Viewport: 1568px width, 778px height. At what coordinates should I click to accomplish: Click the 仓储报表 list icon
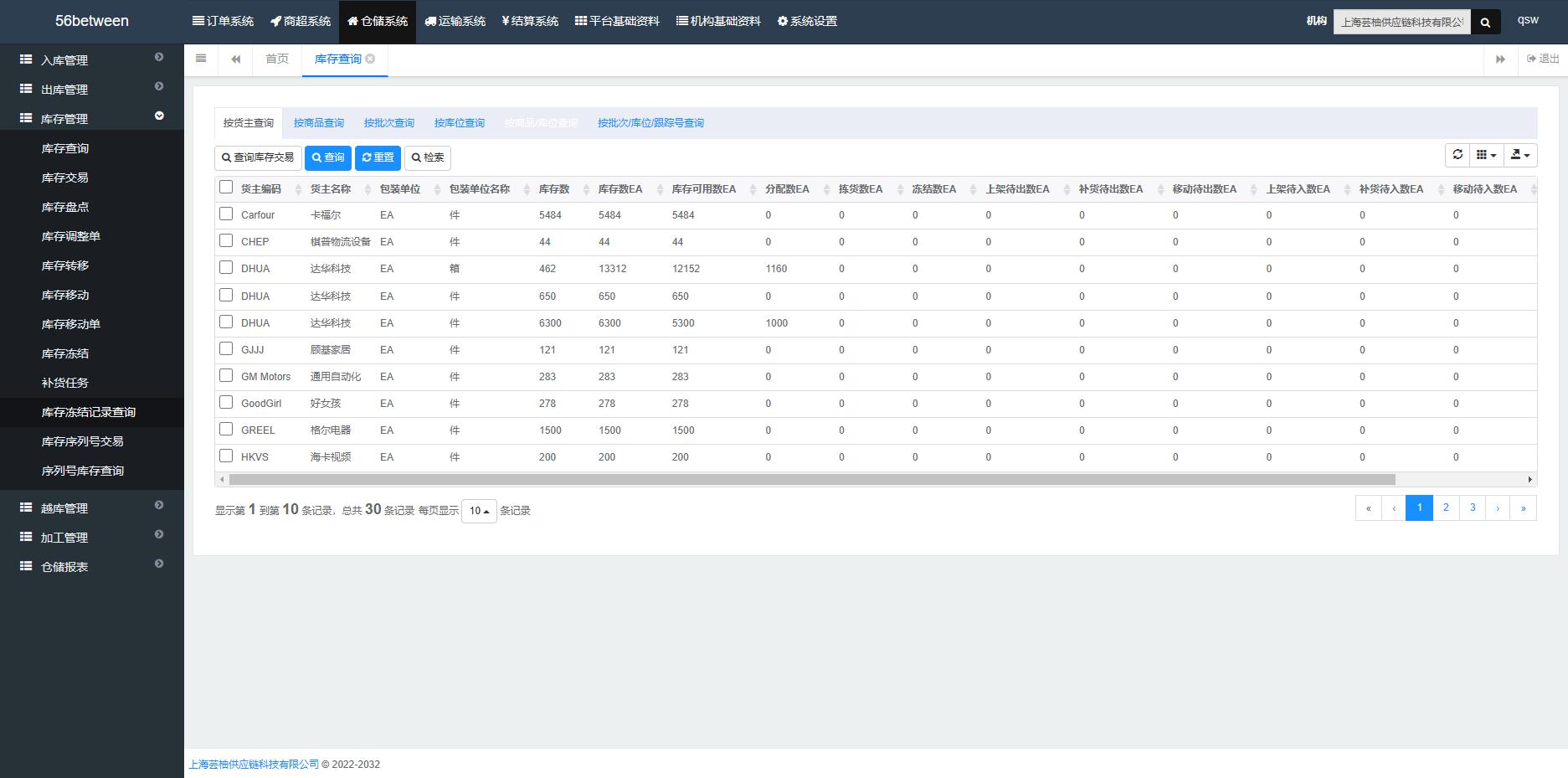[26, 566]
